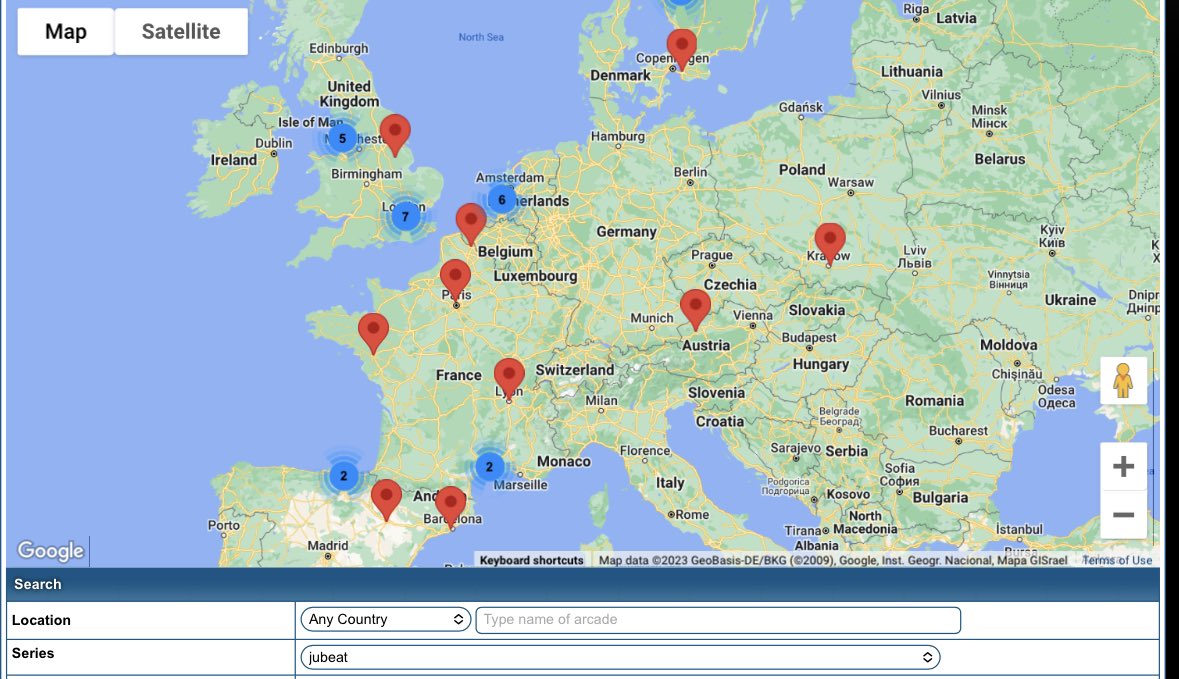
Task: Click the Google logo on the map
Action: point(51,551)
